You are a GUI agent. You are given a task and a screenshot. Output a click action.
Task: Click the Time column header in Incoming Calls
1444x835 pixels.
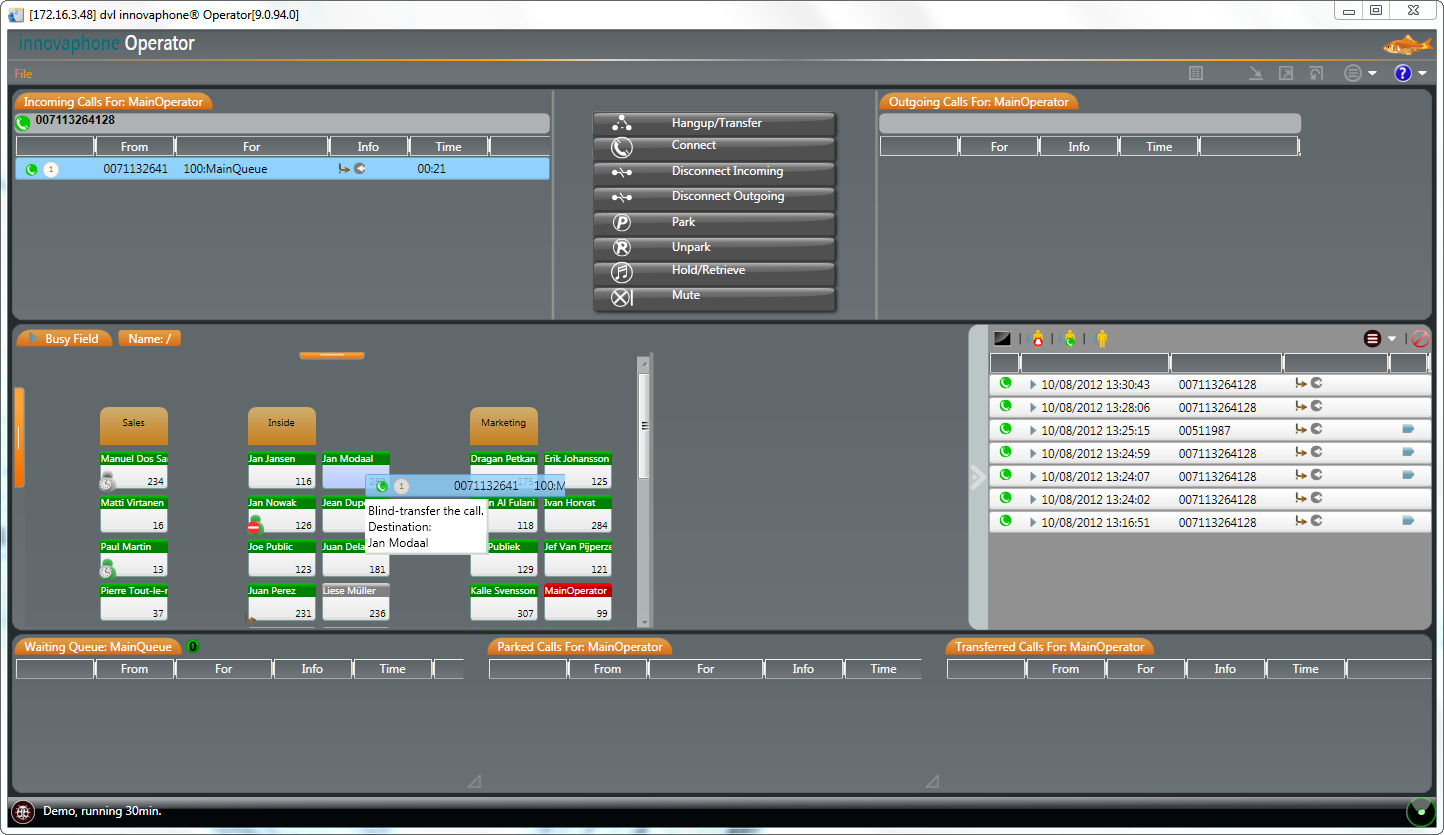[x=449, y=146]
